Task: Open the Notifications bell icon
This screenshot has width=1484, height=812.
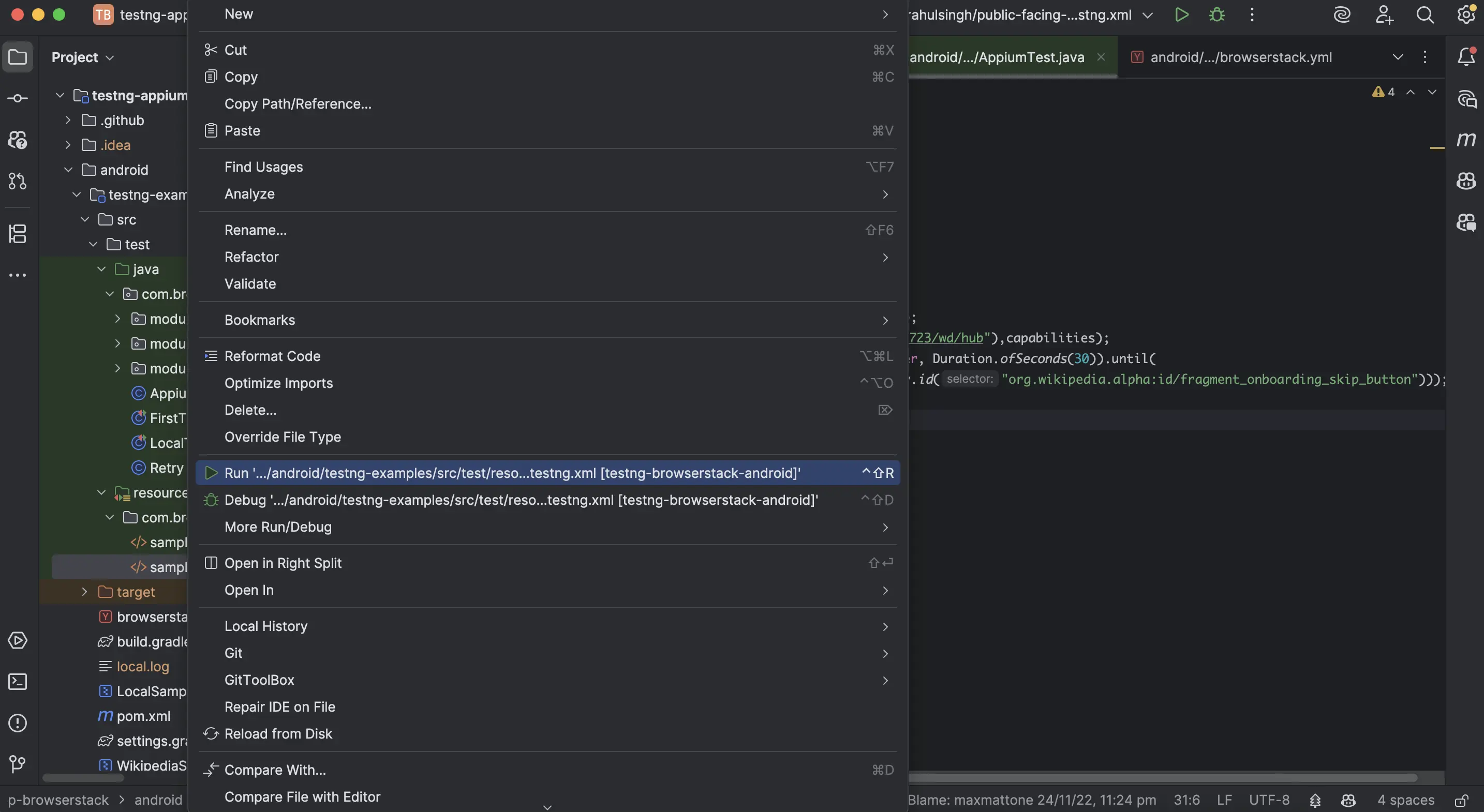Action: (x=1466, y=57)
